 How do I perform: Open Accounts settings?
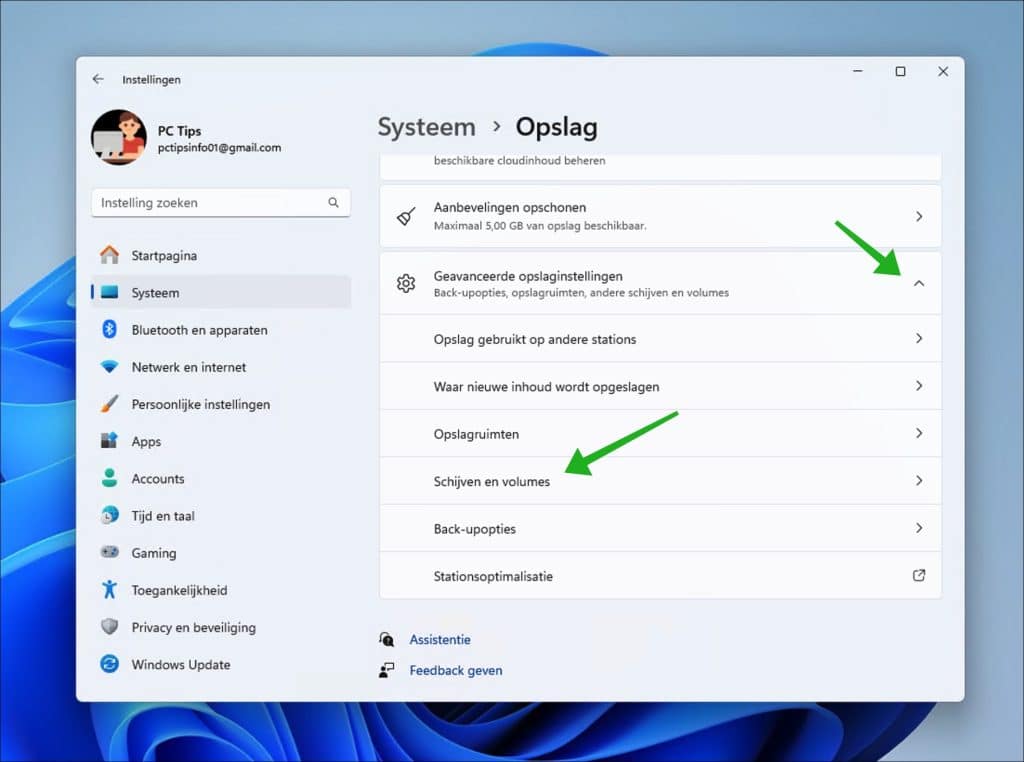[221, 479]
